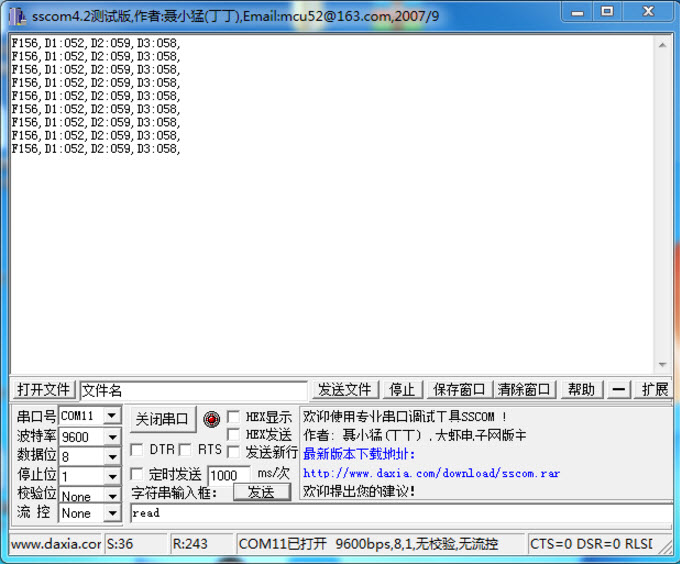Open the 停止位 stop bits dropdown
Image resolution: width=680 pixels, height=564 pixels.
pyautogui.click(x=112, y=476)
